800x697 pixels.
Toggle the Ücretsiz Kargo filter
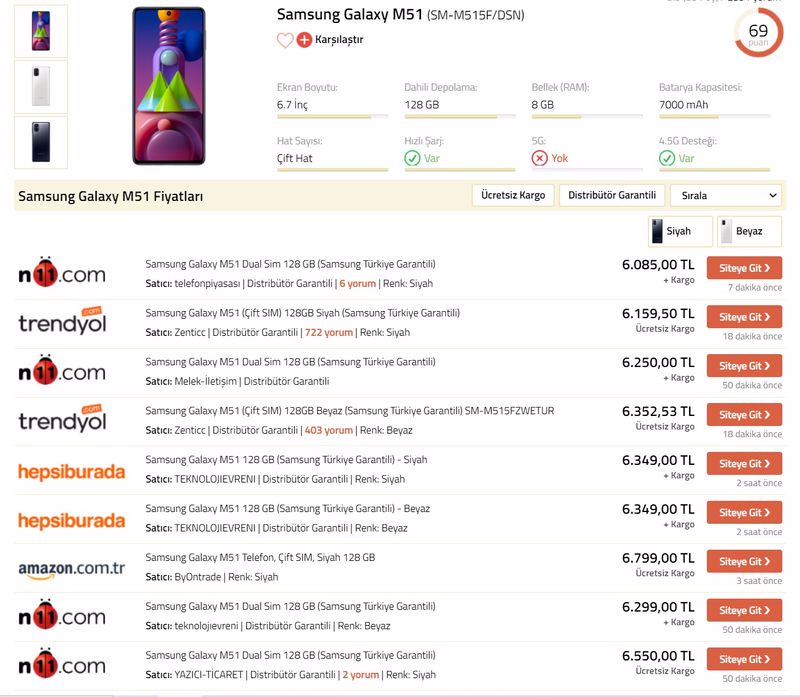pyautogui.click(x=512, y=195)
